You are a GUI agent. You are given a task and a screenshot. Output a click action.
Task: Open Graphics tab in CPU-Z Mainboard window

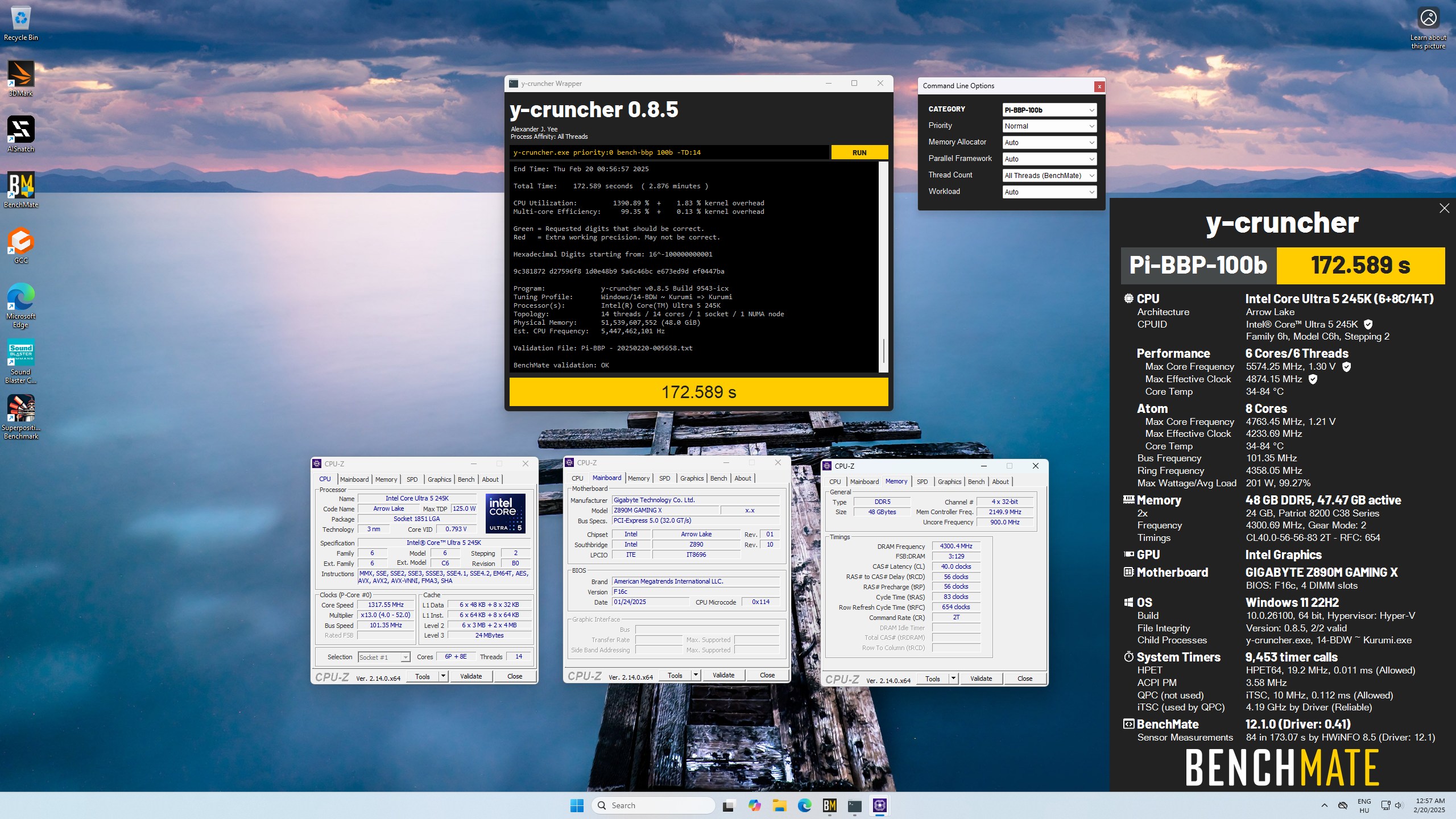[x=692, y=478]
